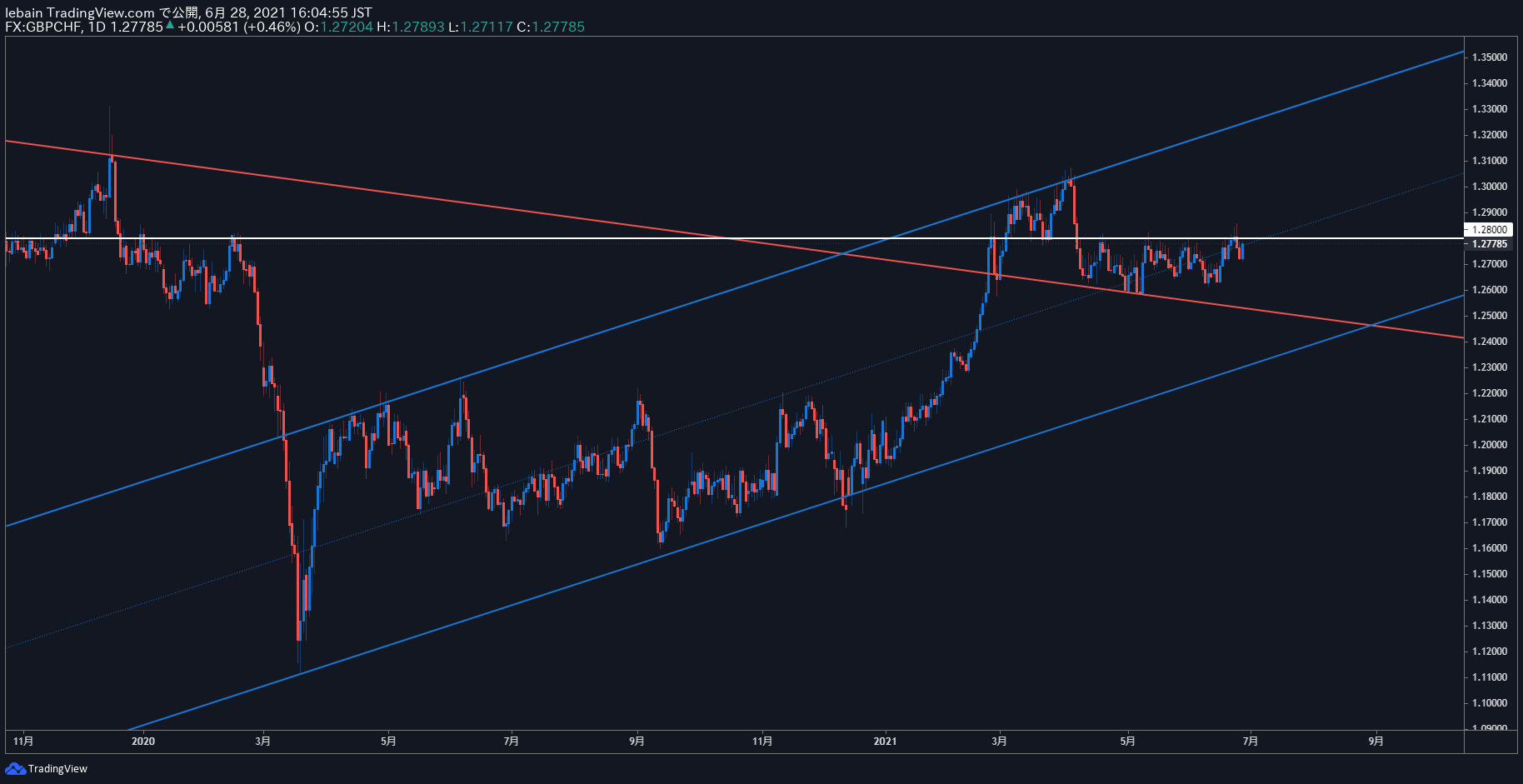
Task: Select the FX:GBPCHF symbol name
Action: pos(43,27)
